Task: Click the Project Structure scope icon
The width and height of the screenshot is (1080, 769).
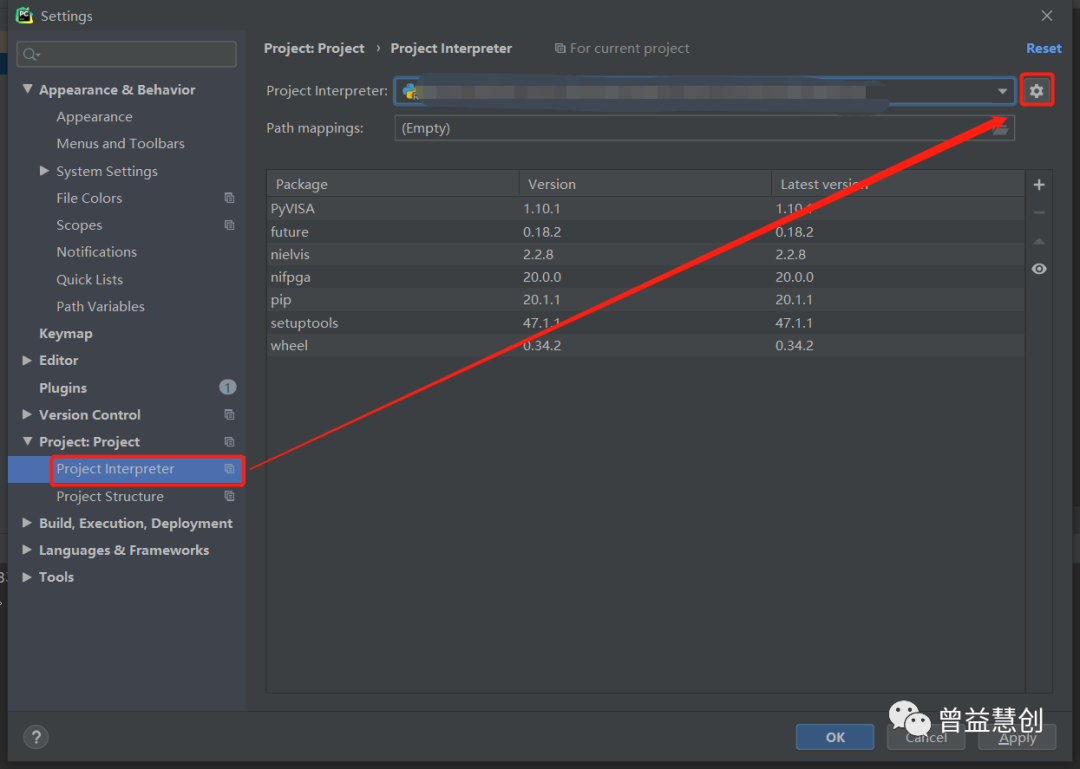Action: pos(229,496)
